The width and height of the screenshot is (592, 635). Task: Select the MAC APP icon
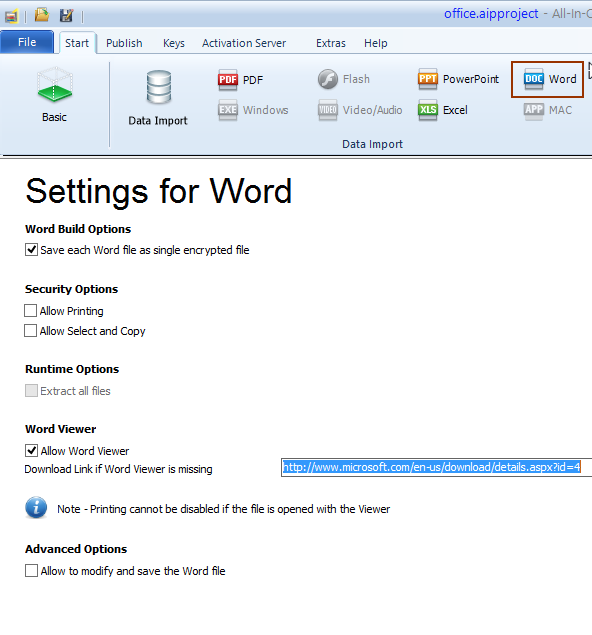(x=534, y=110)
